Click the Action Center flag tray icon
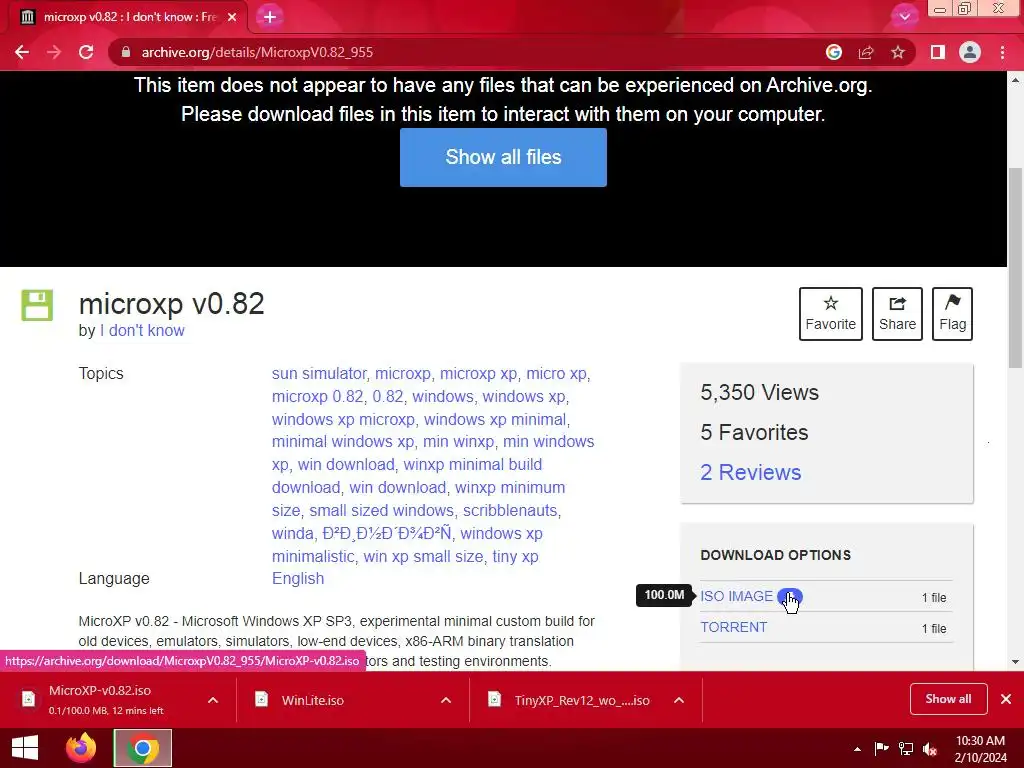The image size is (1024, 768). [881, 748]
